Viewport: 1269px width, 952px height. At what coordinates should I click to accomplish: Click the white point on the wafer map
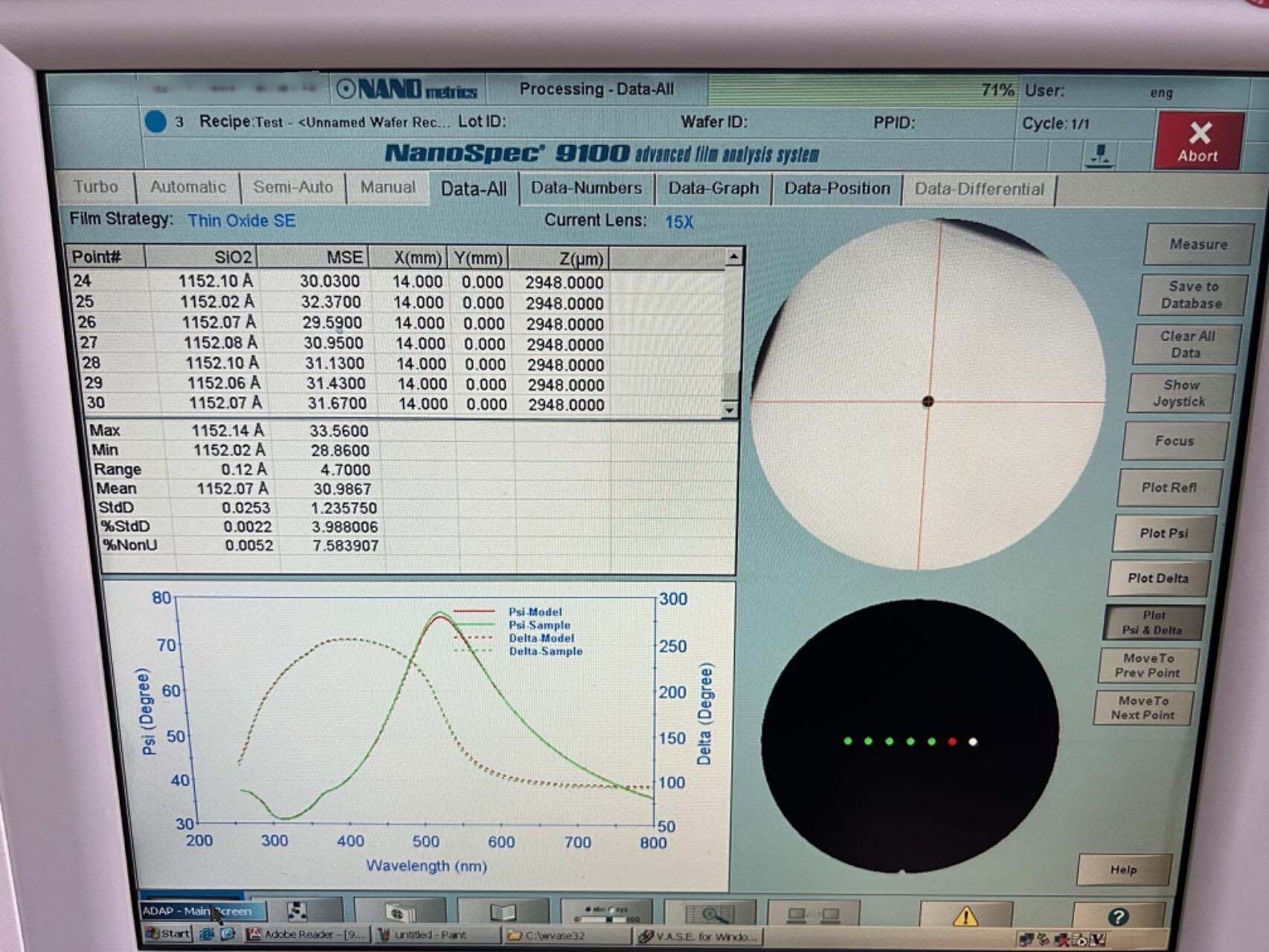coord(973,742)
